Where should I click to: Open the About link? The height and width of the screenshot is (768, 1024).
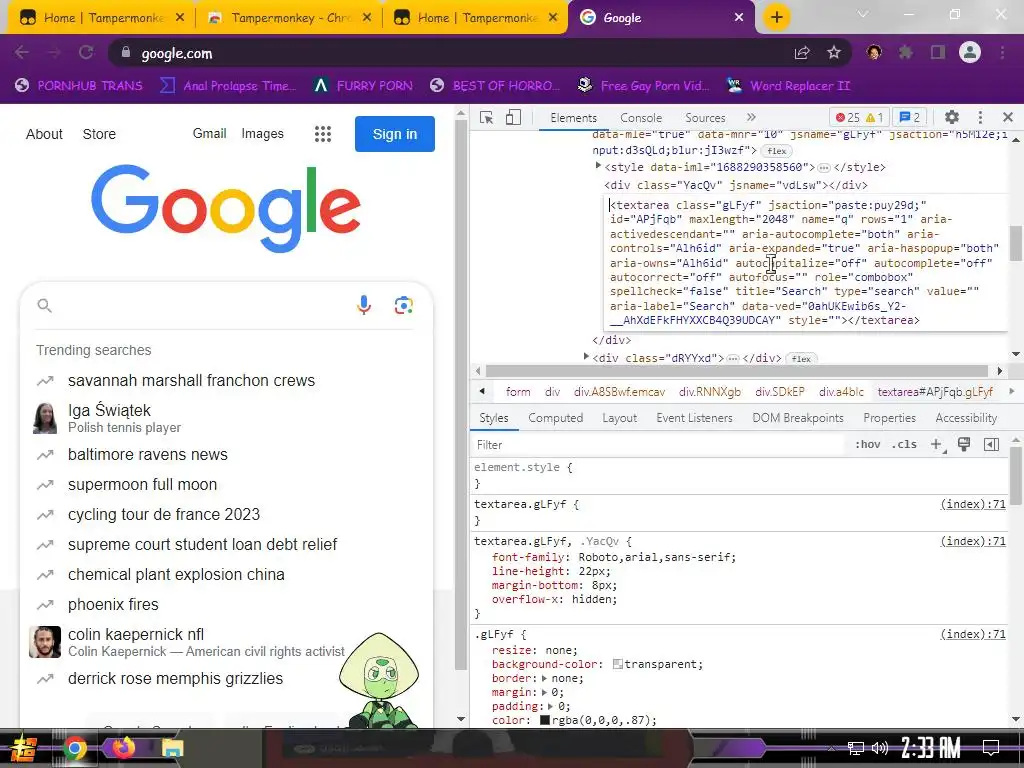[x=44, y=134]
